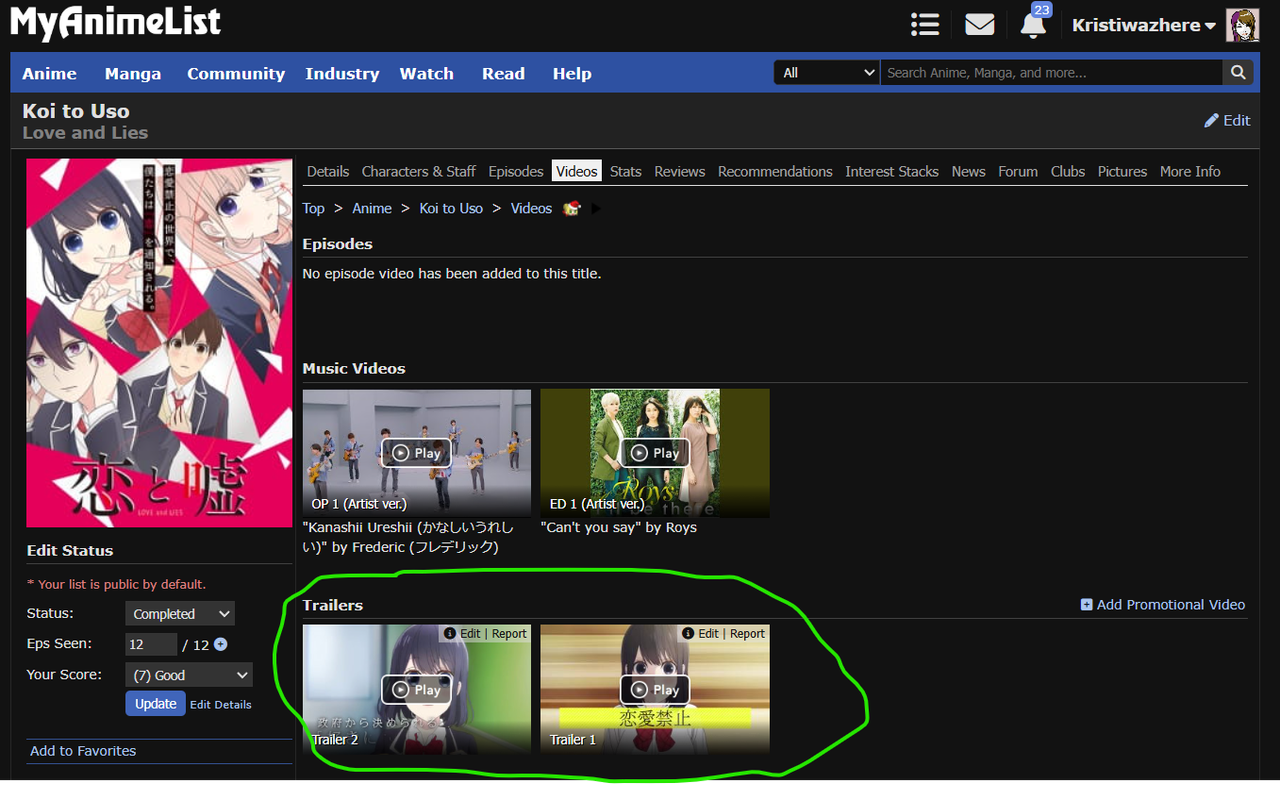Open the Community navigation menu
The width and height of the screenshot is (1280, 785).
(236, 73)
